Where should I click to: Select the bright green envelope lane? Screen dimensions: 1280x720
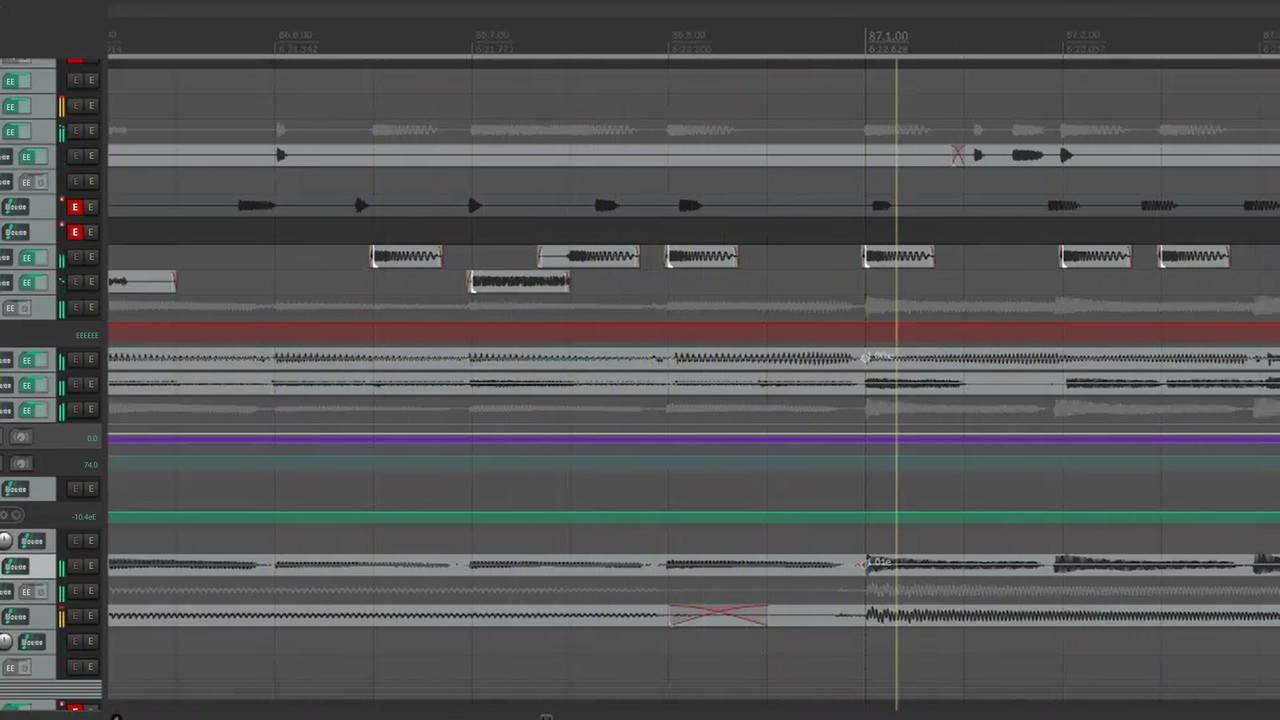[x=600, y=516]
